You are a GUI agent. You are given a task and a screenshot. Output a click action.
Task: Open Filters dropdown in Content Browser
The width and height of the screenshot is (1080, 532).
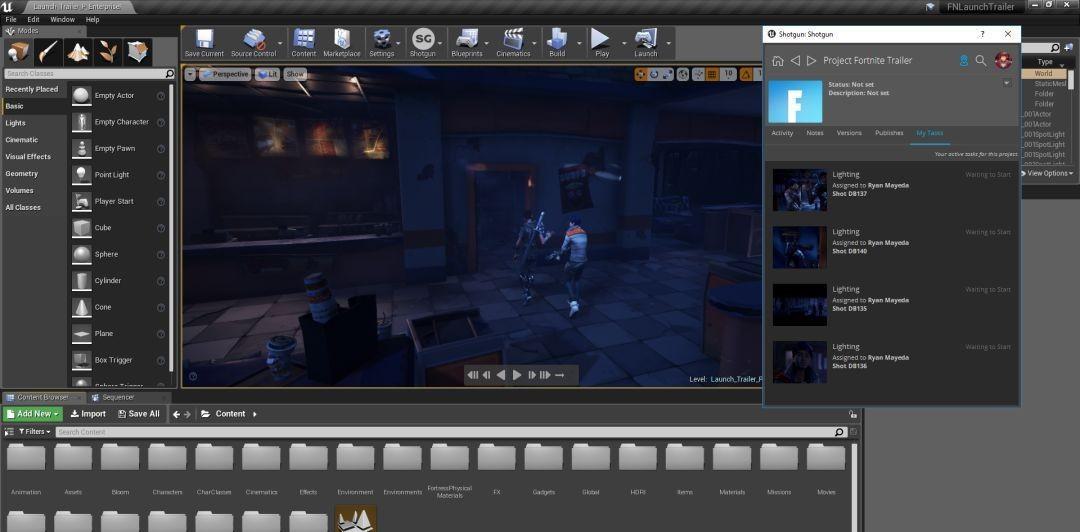point(32,432)
